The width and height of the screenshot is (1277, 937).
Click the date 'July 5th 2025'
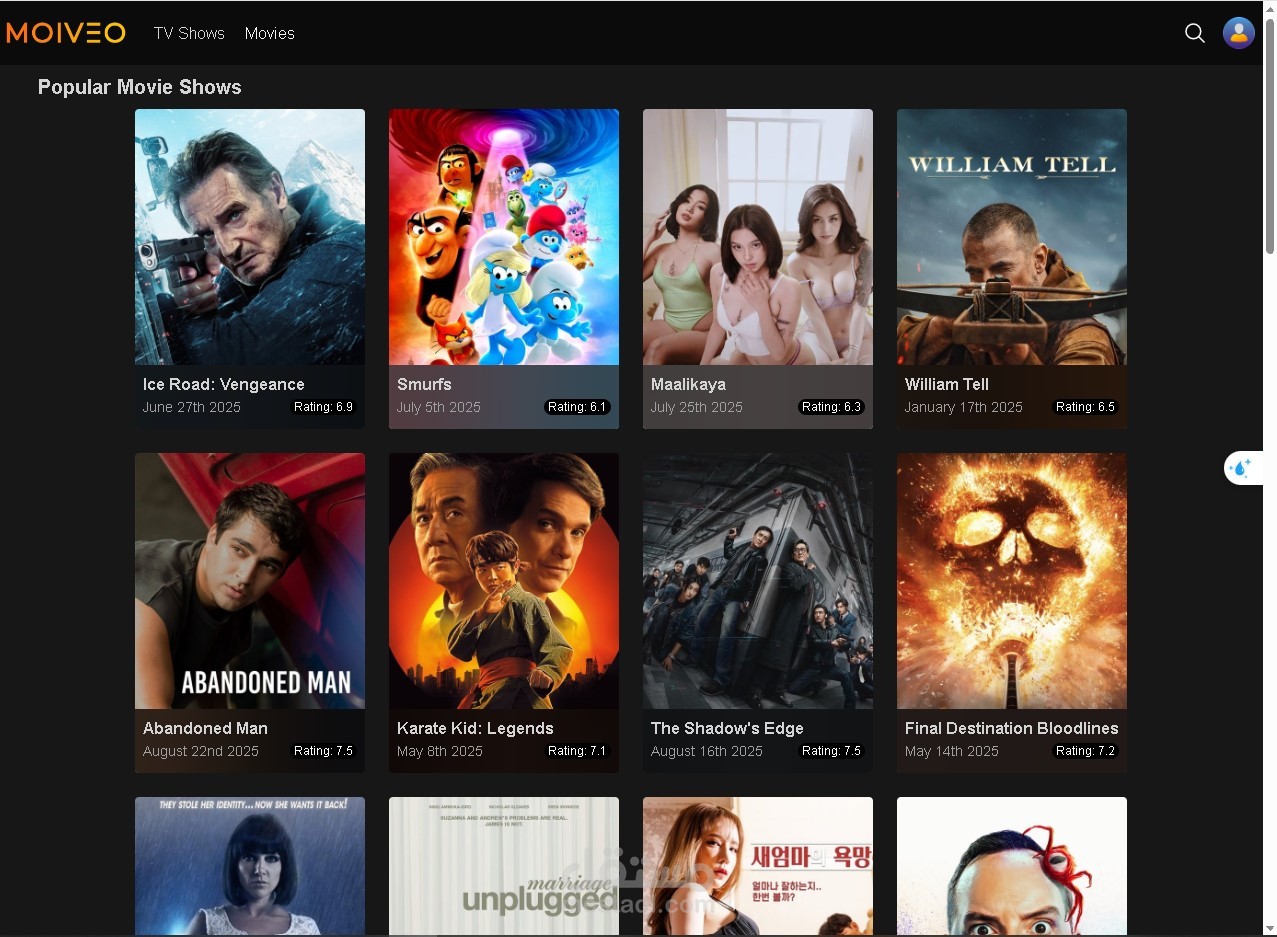point(439,407)
